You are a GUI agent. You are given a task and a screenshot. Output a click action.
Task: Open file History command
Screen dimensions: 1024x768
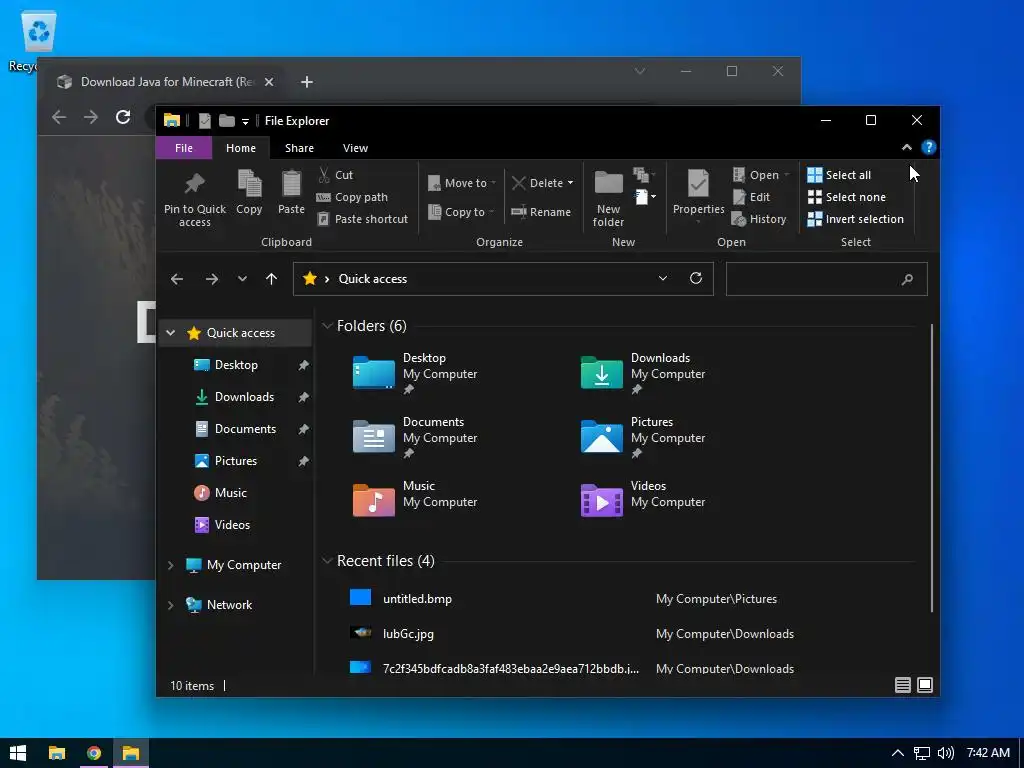coord(759,219)
